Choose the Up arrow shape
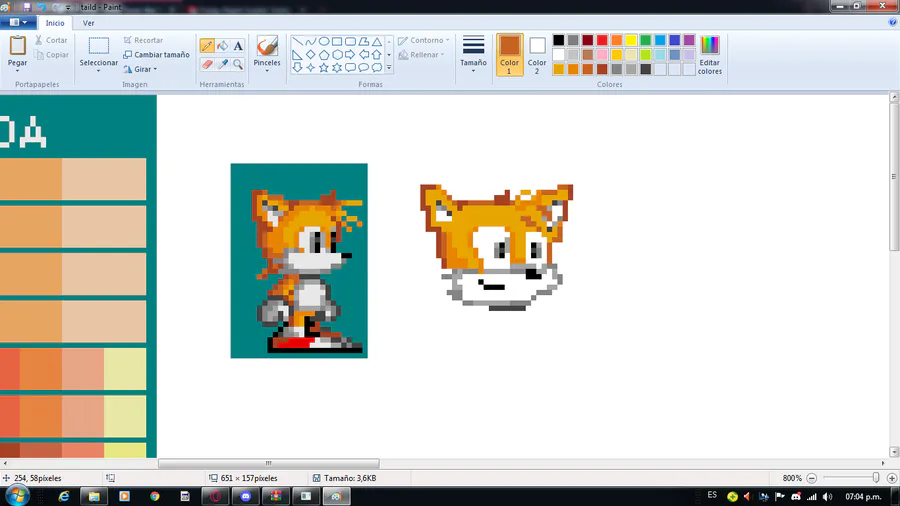 tap(377, 55)
